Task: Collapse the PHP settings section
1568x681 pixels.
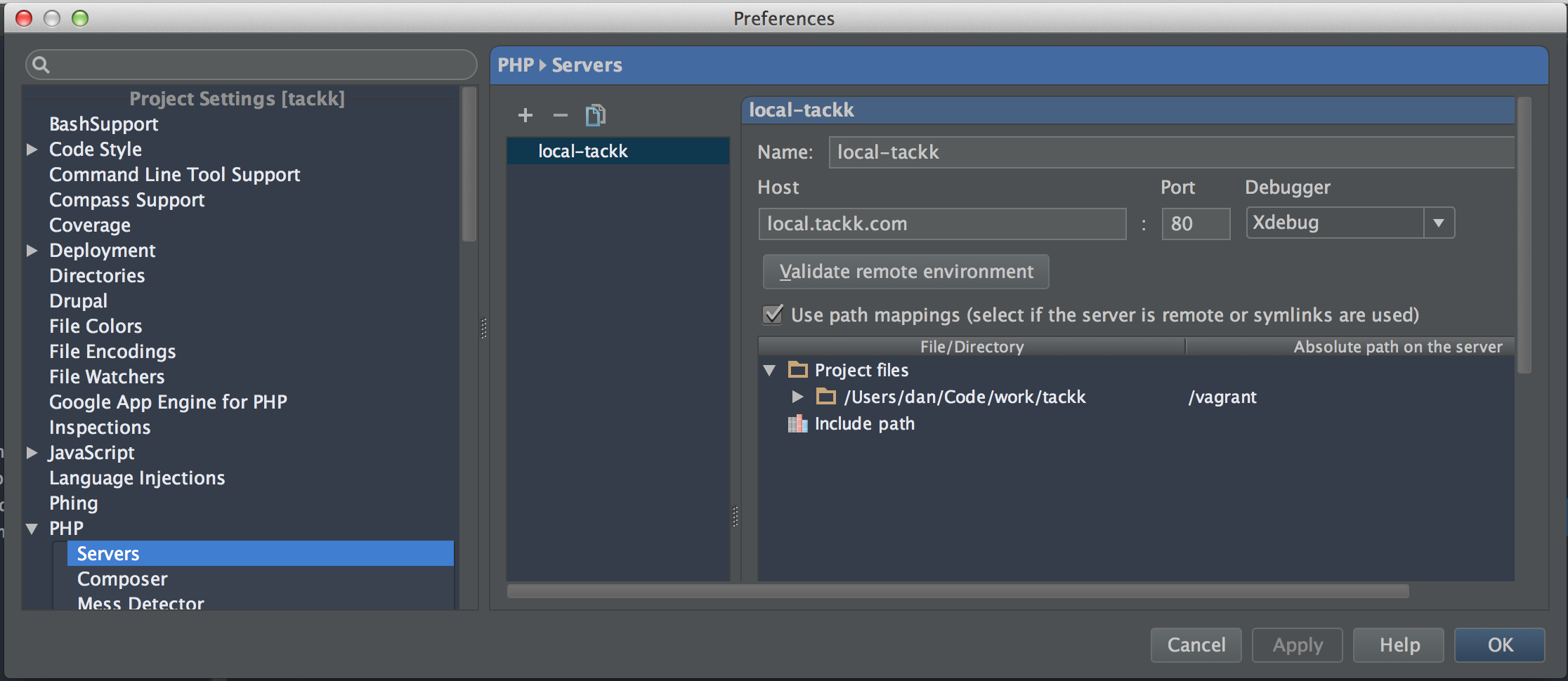Action: tap(32, 529)
